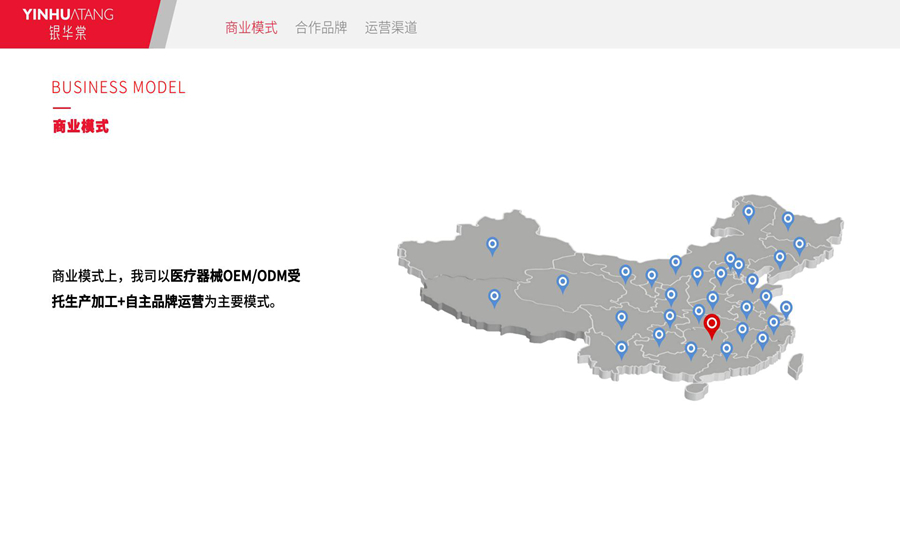This screenshot has width=900, height=552.
Task: Switch to the 合作品牌 tab
Action: tap(321, 28)
